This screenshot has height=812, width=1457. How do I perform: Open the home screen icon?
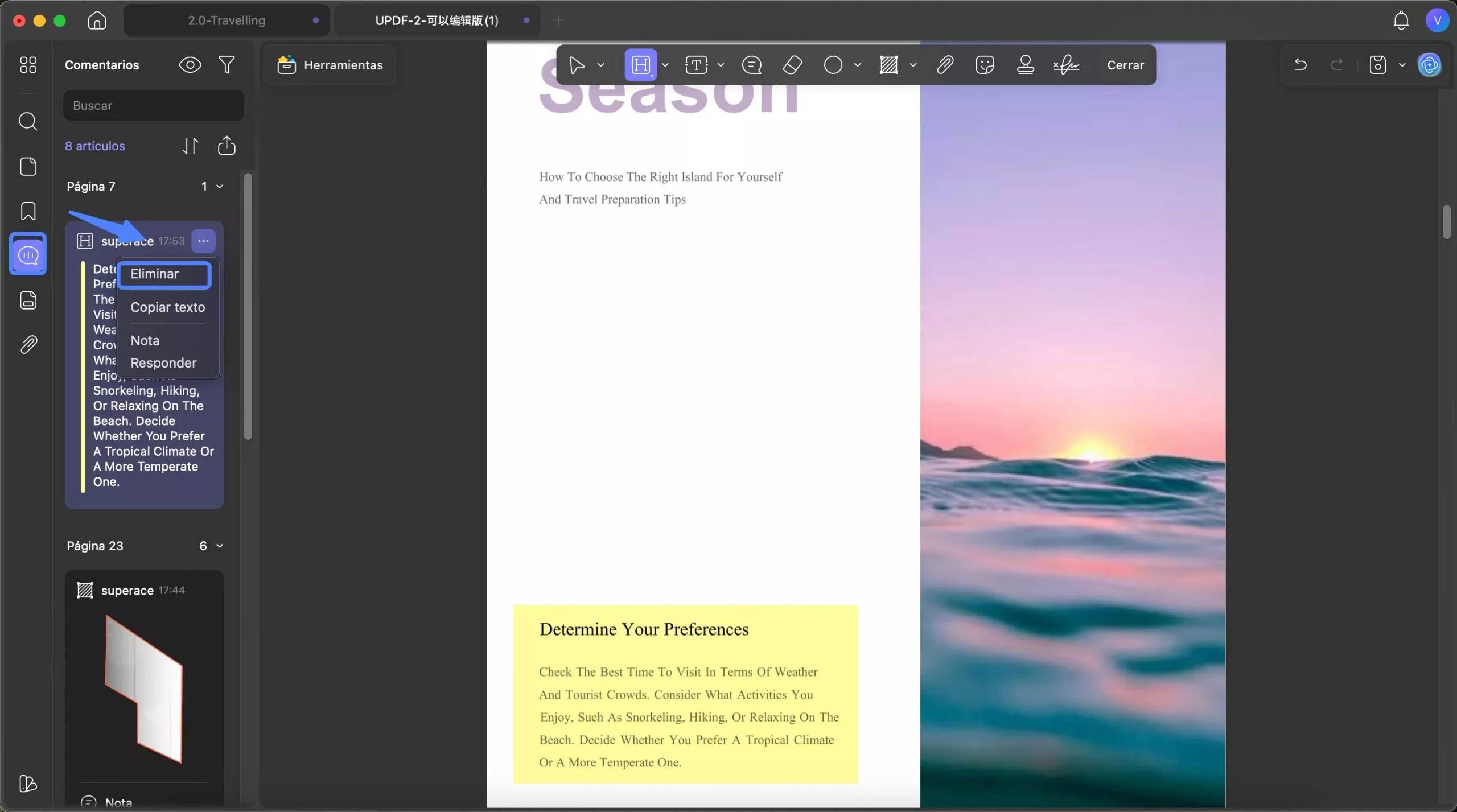click(97, 20)
